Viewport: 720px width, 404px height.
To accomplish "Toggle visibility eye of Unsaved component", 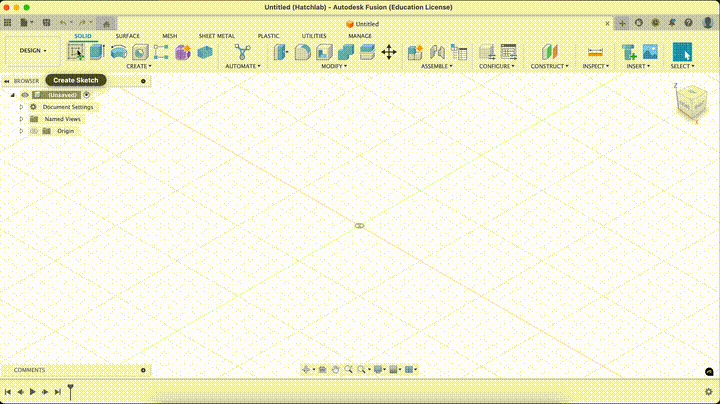I will (x=25, y=95).
